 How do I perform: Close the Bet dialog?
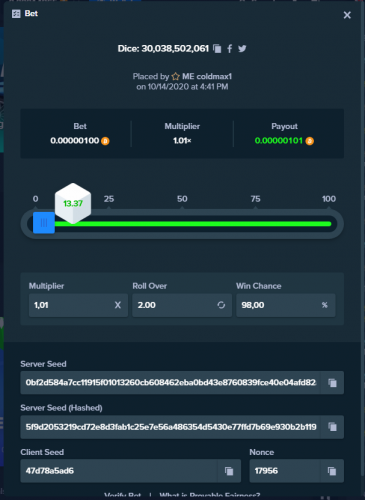(347, 15)
